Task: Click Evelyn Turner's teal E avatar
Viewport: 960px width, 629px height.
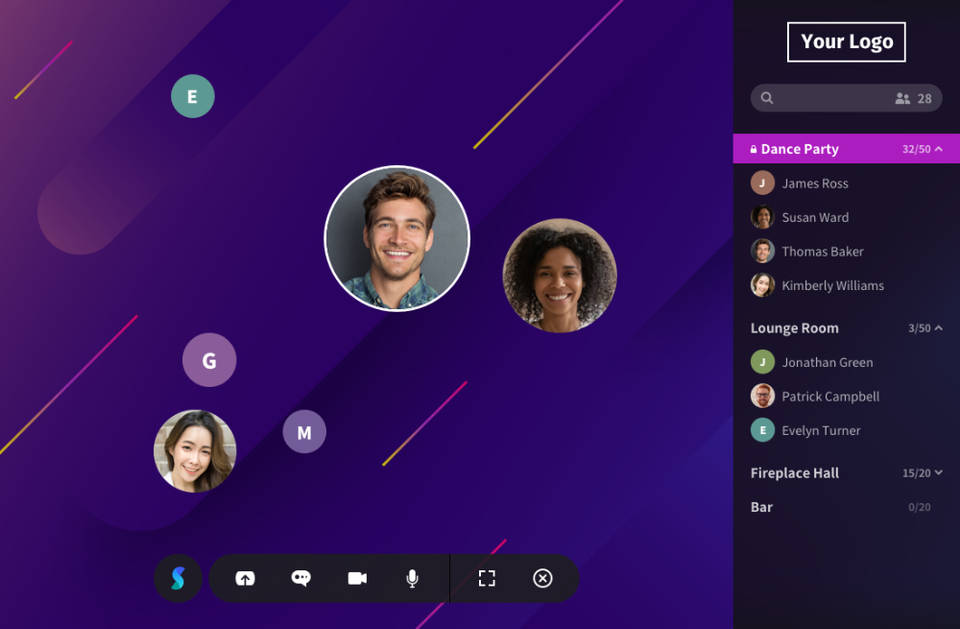Action: pyautogui.click(x=762, y=431)
